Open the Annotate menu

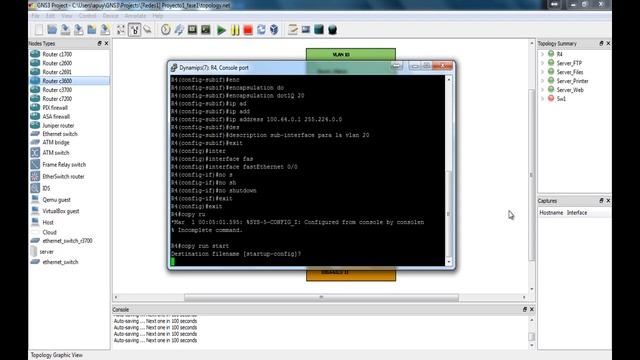pos(135,16)
